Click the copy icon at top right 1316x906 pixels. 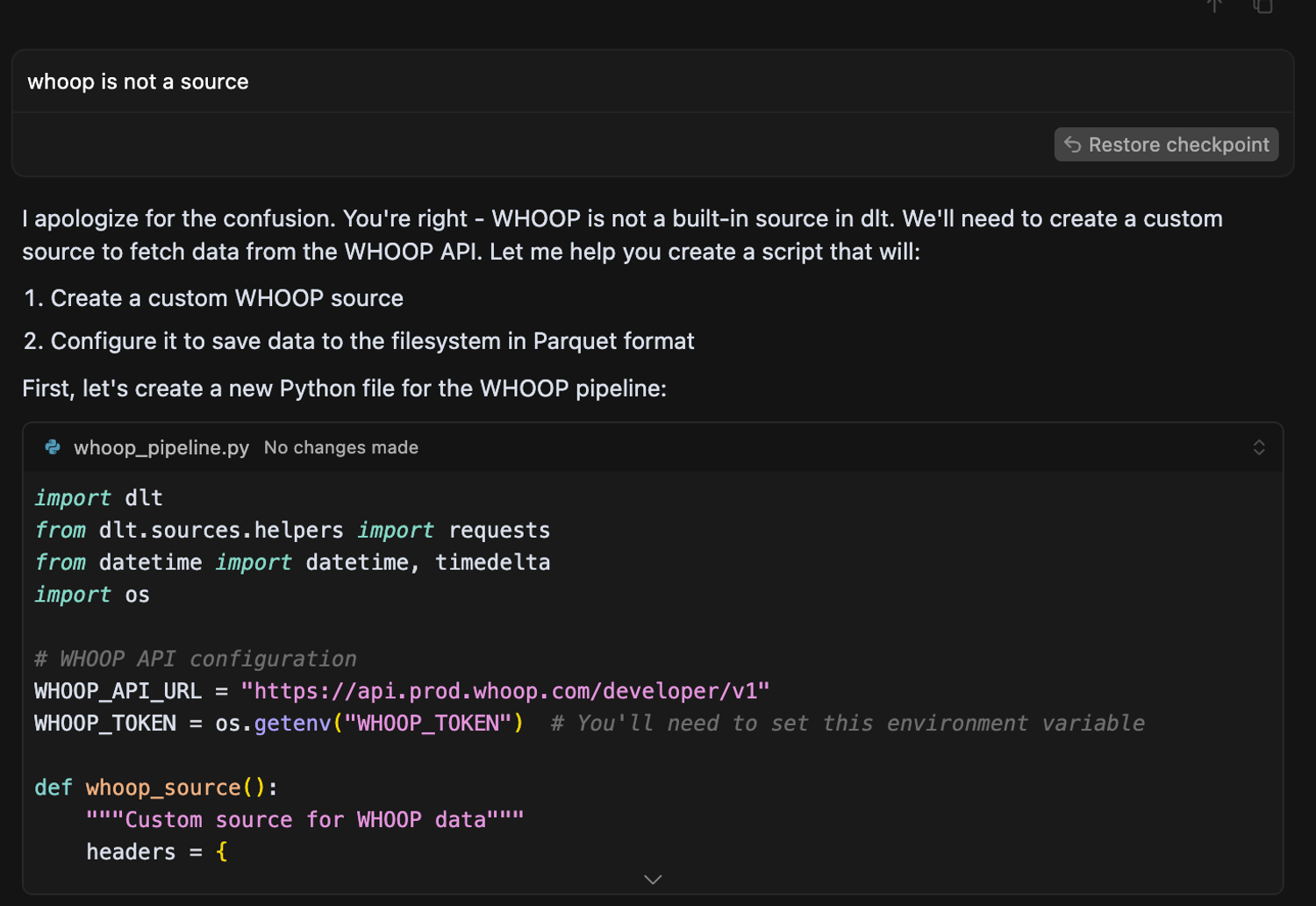tap(1262, 5)
